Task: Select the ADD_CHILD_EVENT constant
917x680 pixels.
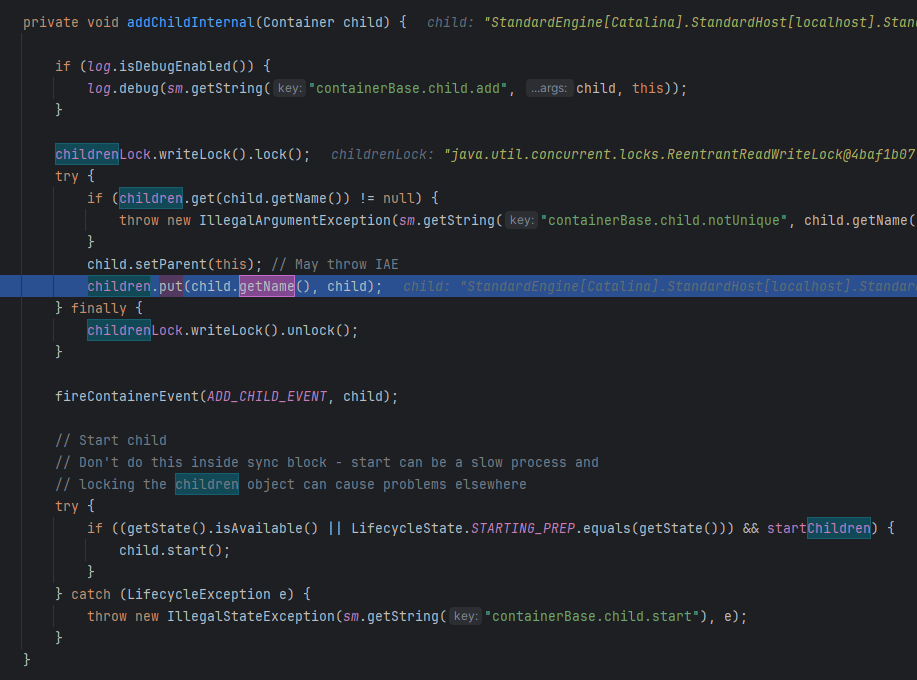Action: point(267,396)
